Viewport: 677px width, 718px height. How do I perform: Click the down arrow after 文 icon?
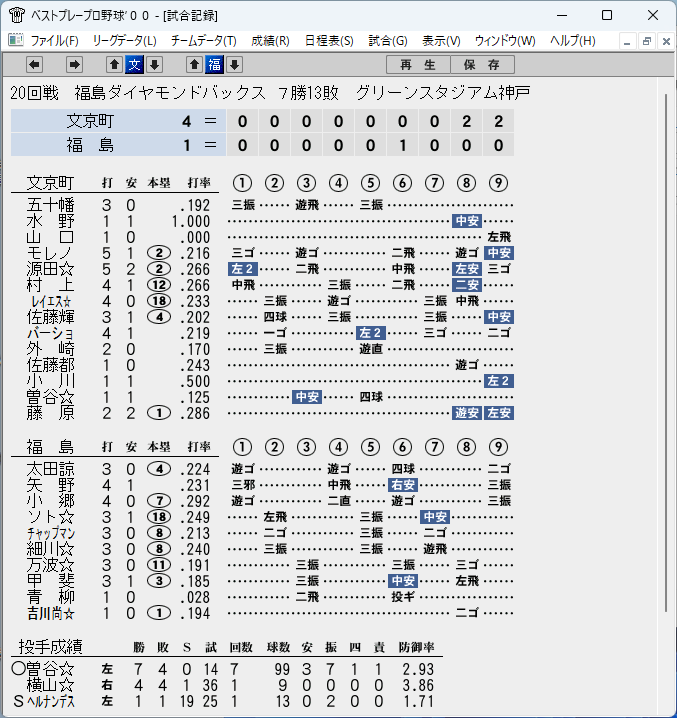[x=154, y=65]
